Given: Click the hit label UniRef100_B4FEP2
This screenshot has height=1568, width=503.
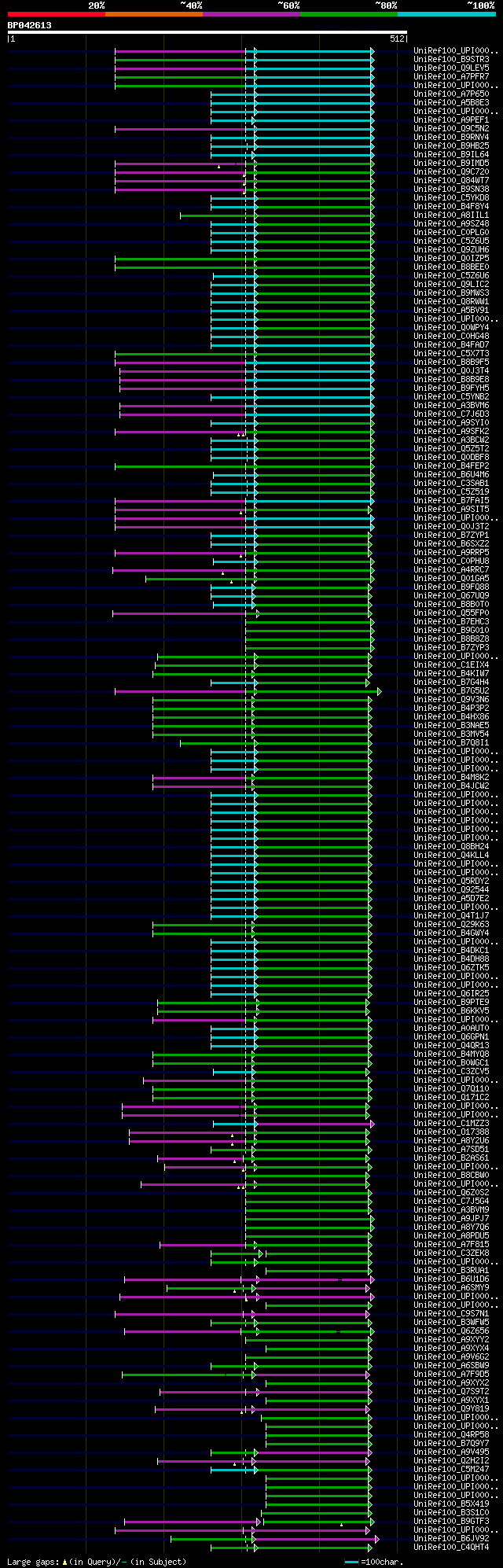Looking at the screenshot, I should (x=451, y=466).
